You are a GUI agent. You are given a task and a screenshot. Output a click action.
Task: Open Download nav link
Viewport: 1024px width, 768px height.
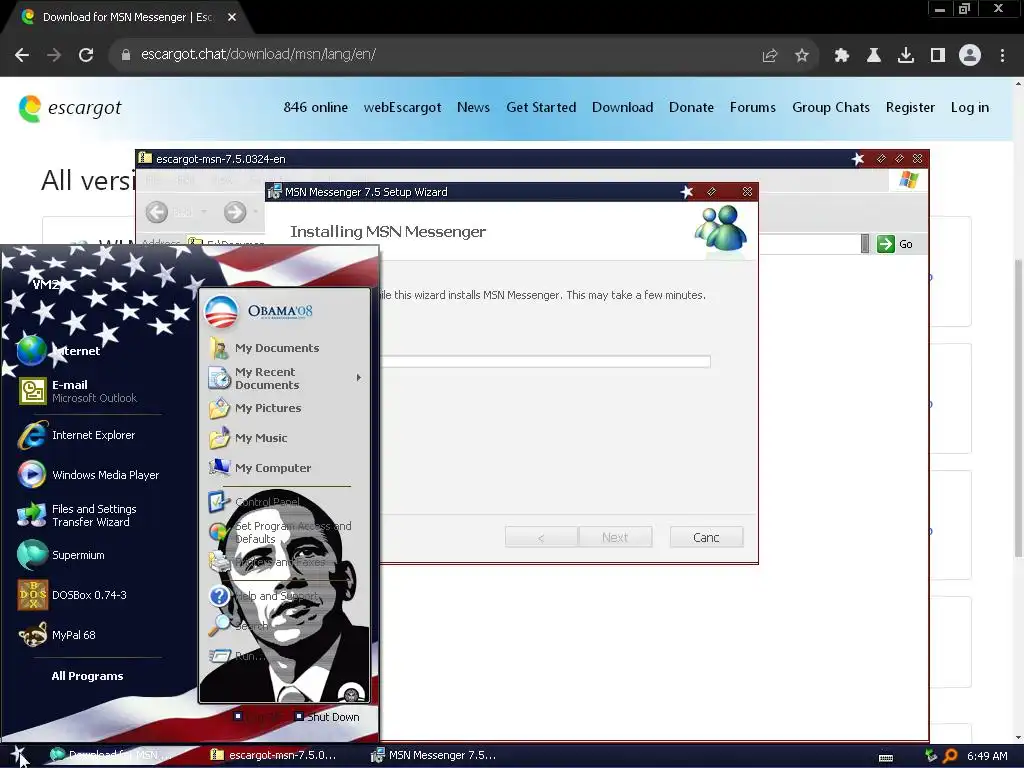pyautogui.click(x=622, y=107)
